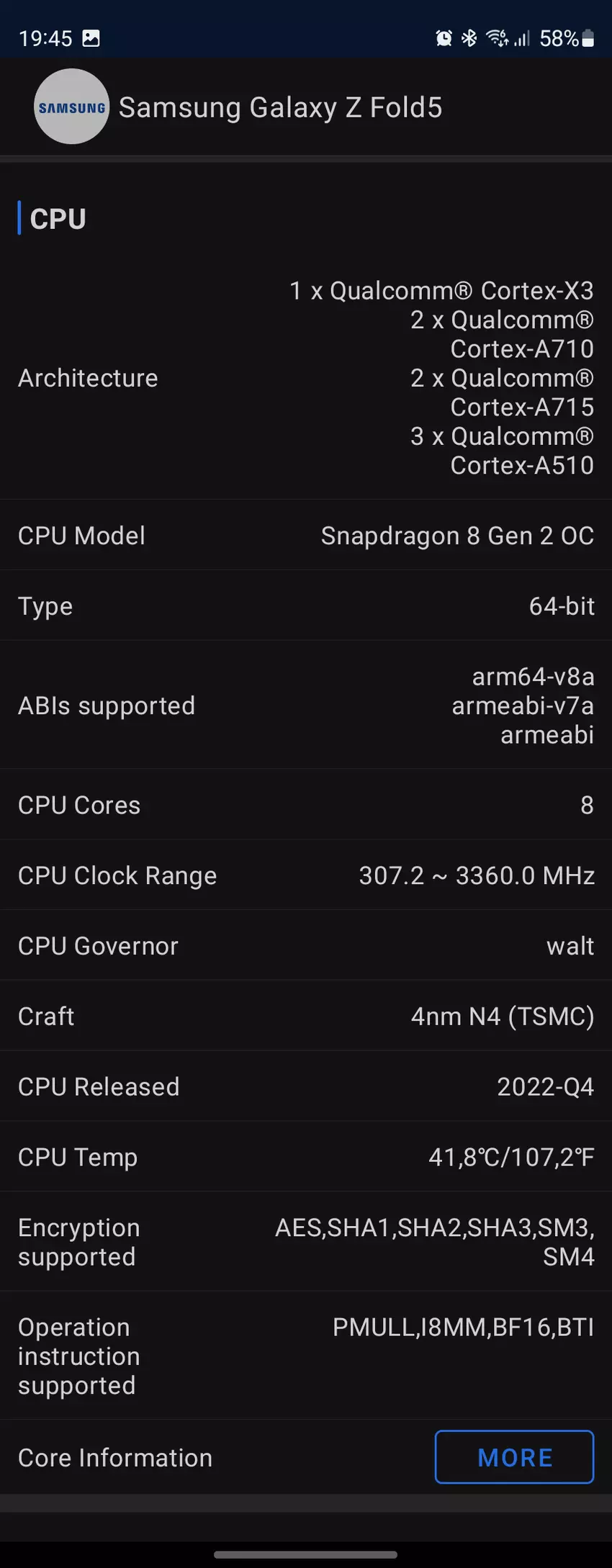Viewport: 612px width, 1568px height.
Task: Tap the CPU Model Snapdragon row
Action: 305,536
